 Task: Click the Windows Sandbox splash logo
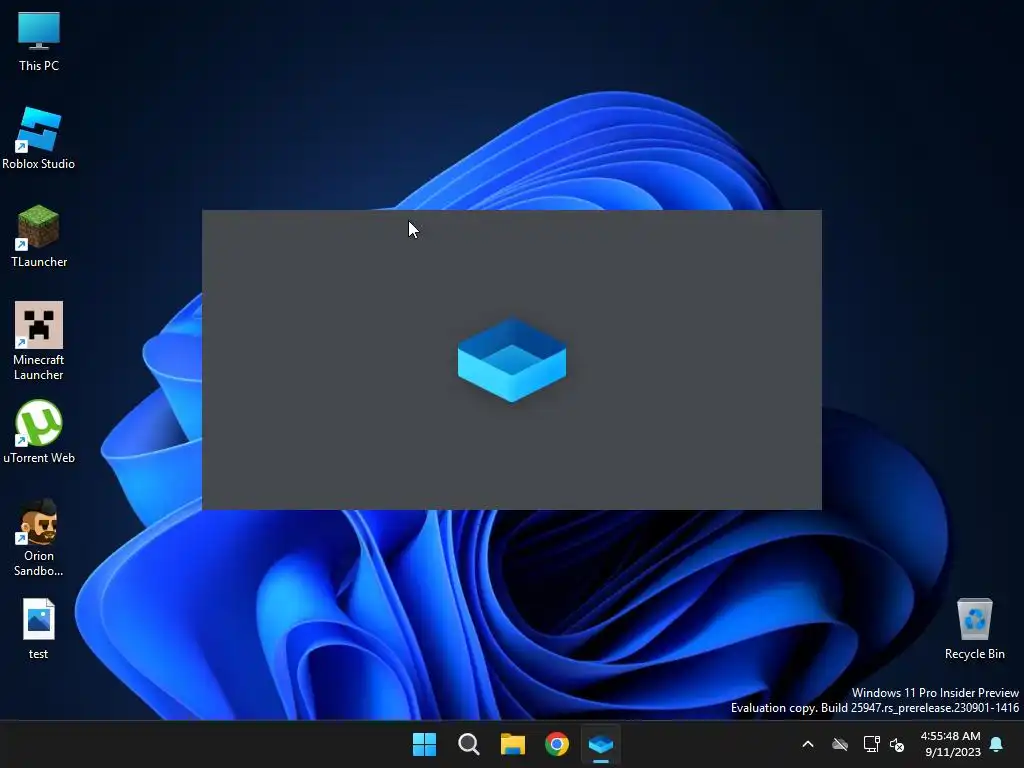point(512,360)
